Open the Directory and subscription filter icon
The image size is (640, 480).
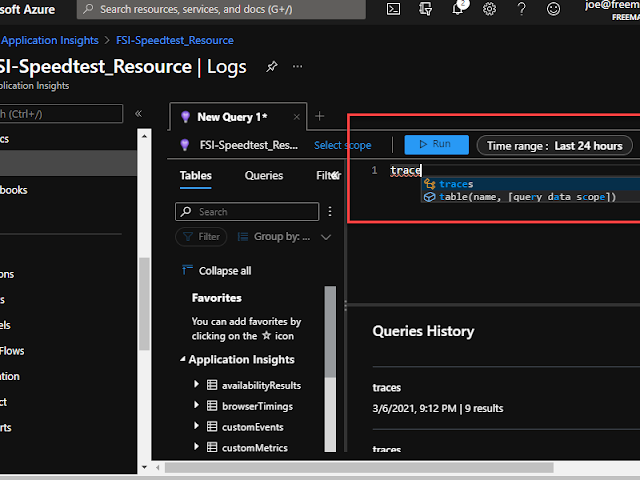(425, 9)
